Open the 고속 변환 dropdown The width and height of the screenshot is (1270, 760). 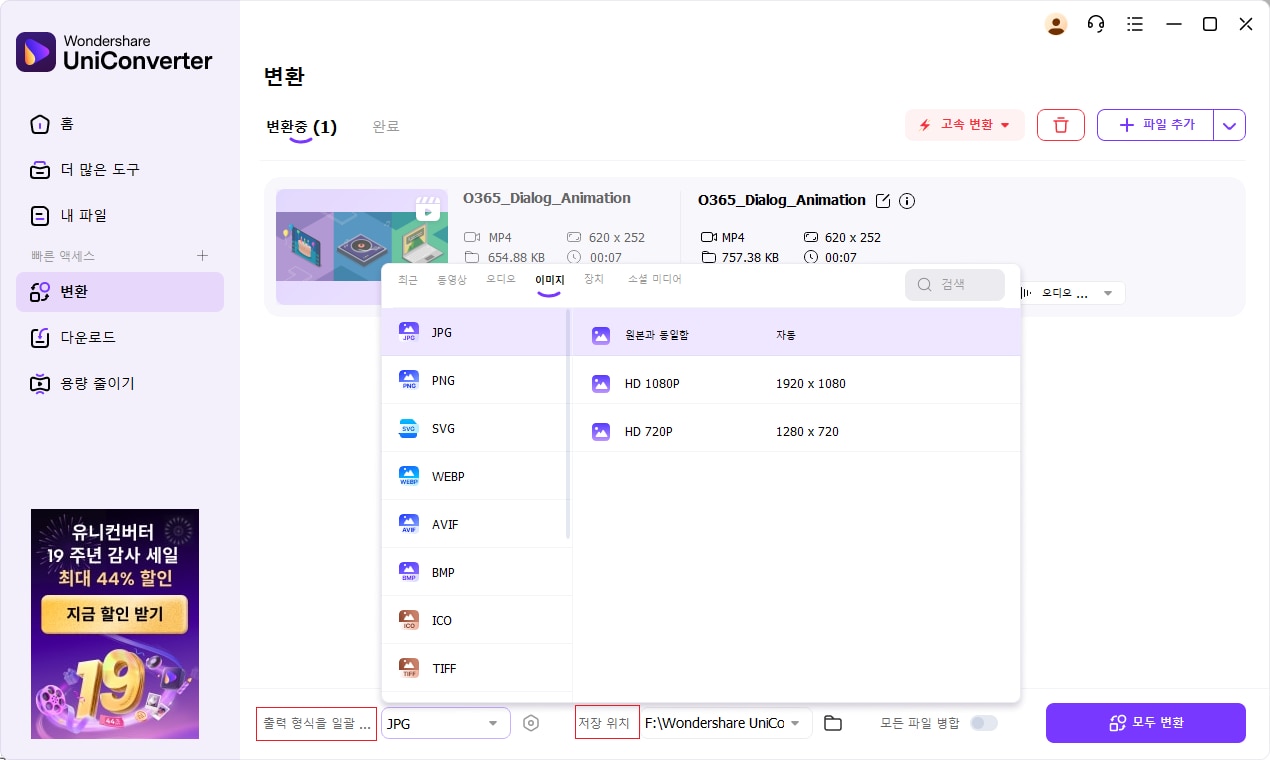pos(965,125)
